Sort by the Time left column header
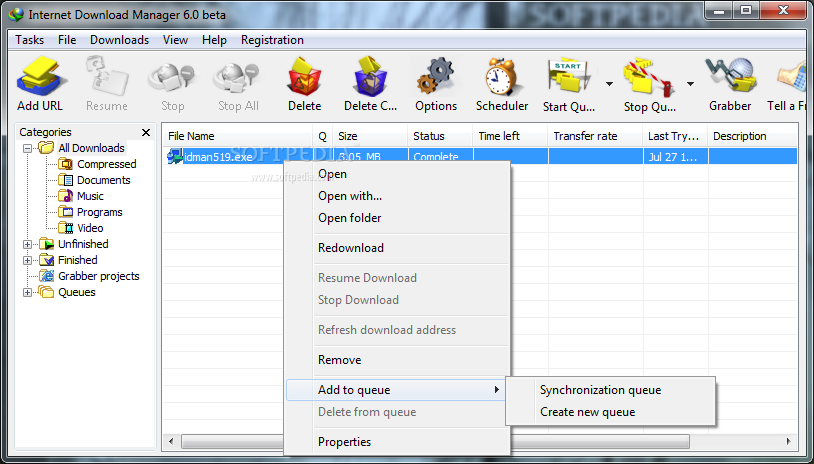The image size is (814, 464). [x=510, y=136]
